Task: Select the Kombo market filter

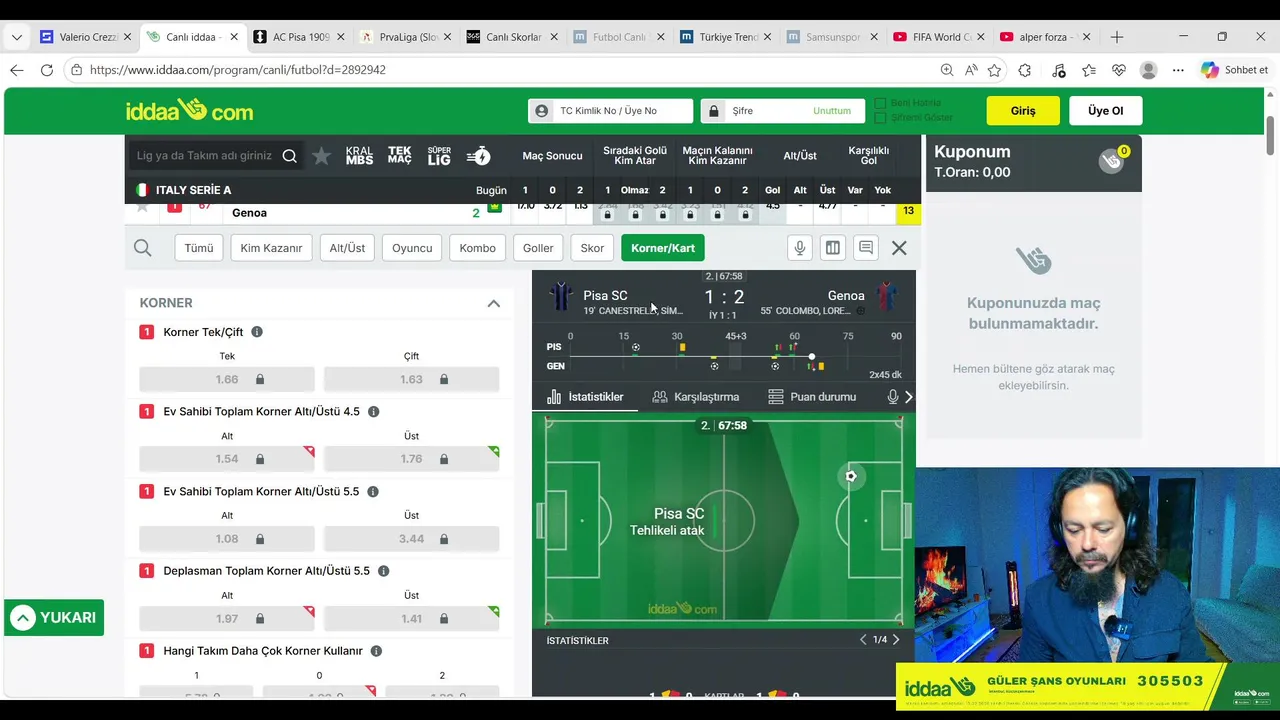Action: [x=477, y=248]
